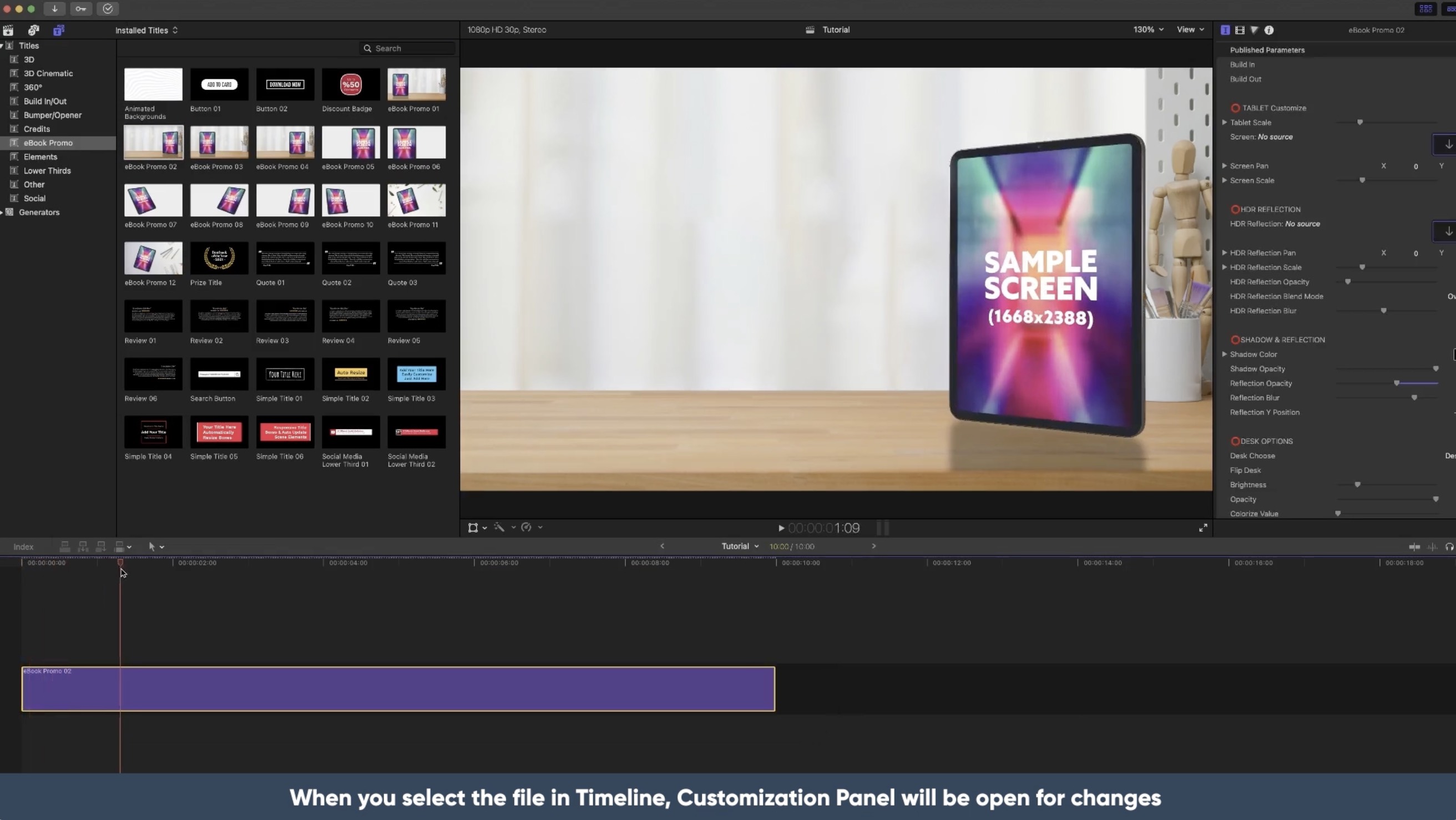Toggle full screen viewer arrows icon
1456x820 pixels.
point(1203,527)
